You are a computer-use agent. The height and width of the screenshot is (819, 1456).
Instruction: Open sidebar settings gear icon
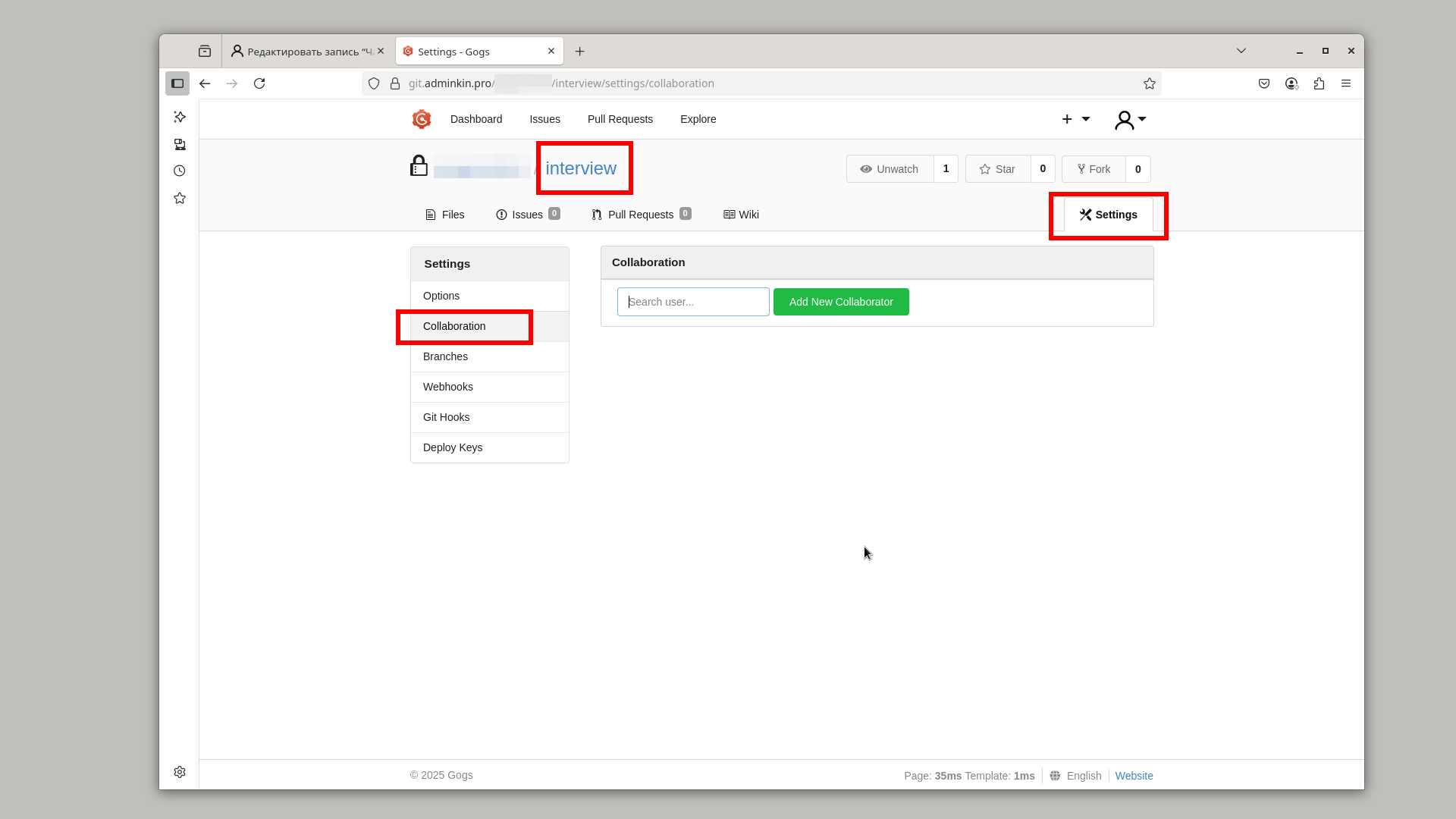tap(180, 772)
